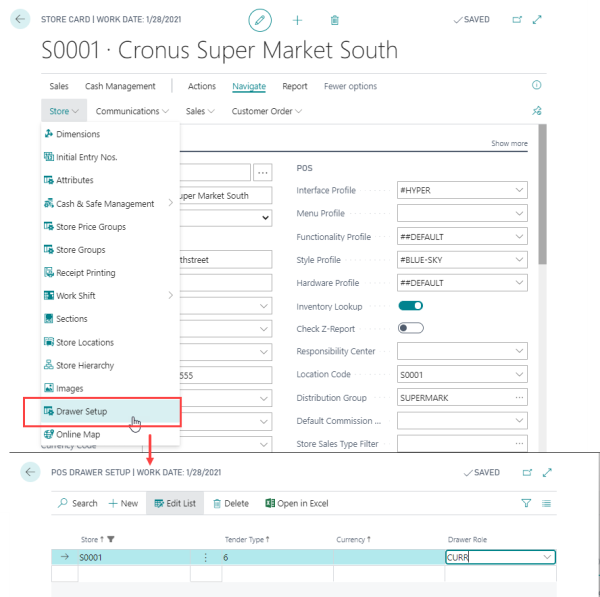Click the info icon beside Fewer options
Image resolution: width=600 pixels, height=597 pixels.
(536, 86)
